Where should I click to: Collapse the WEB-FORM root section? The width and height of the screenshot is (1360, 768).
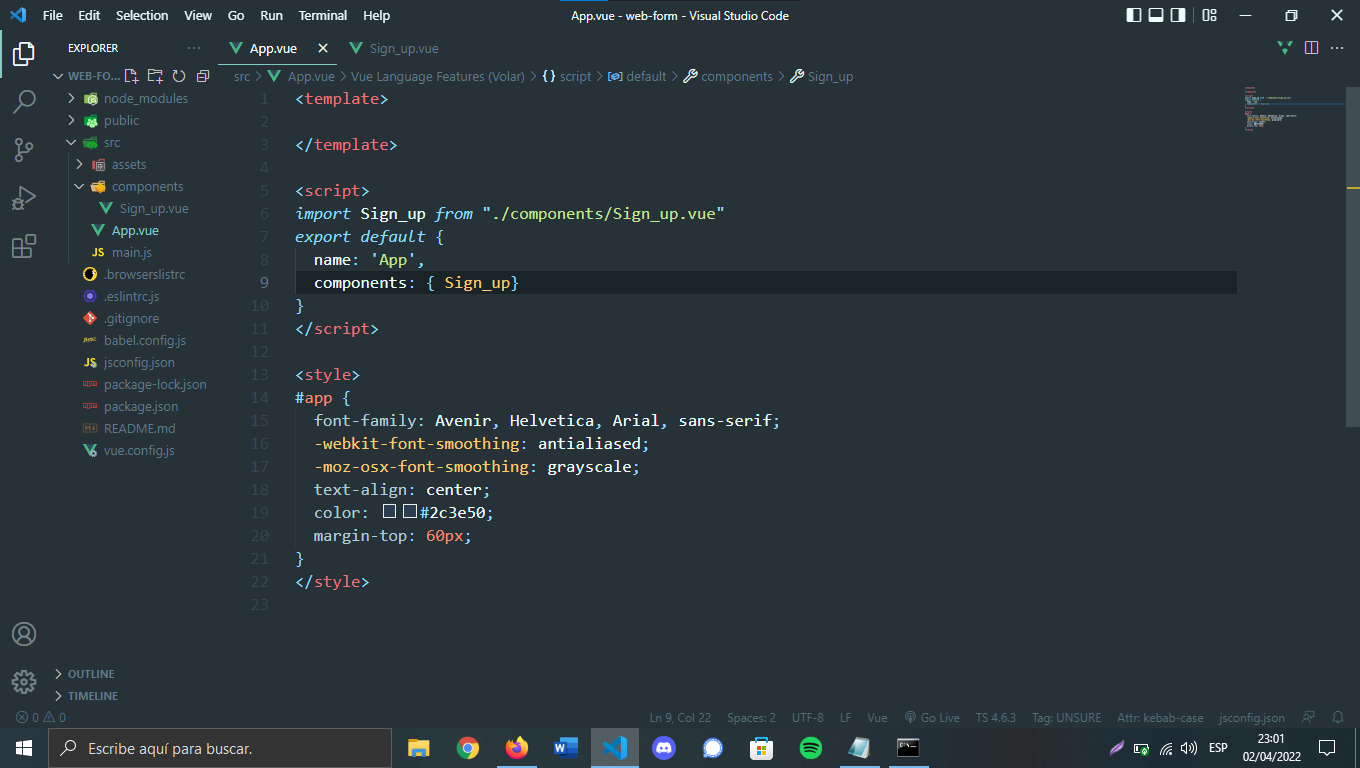93,76
